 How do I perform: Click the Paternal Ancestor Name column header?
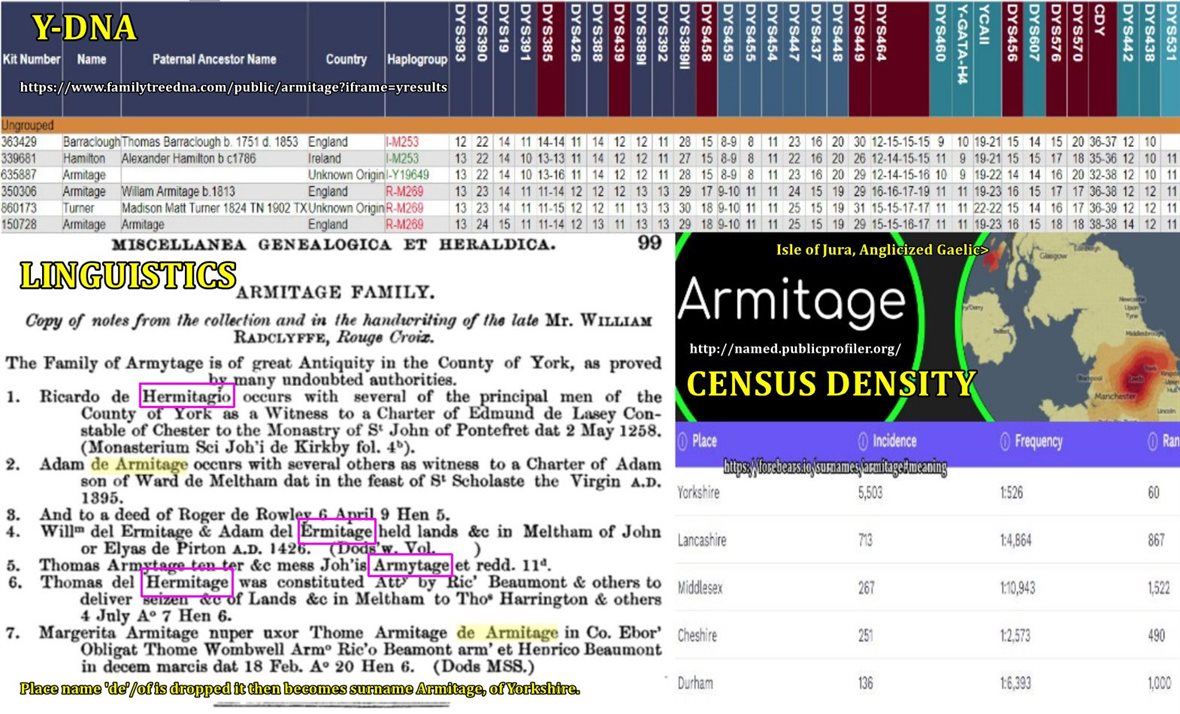[214, 59]
